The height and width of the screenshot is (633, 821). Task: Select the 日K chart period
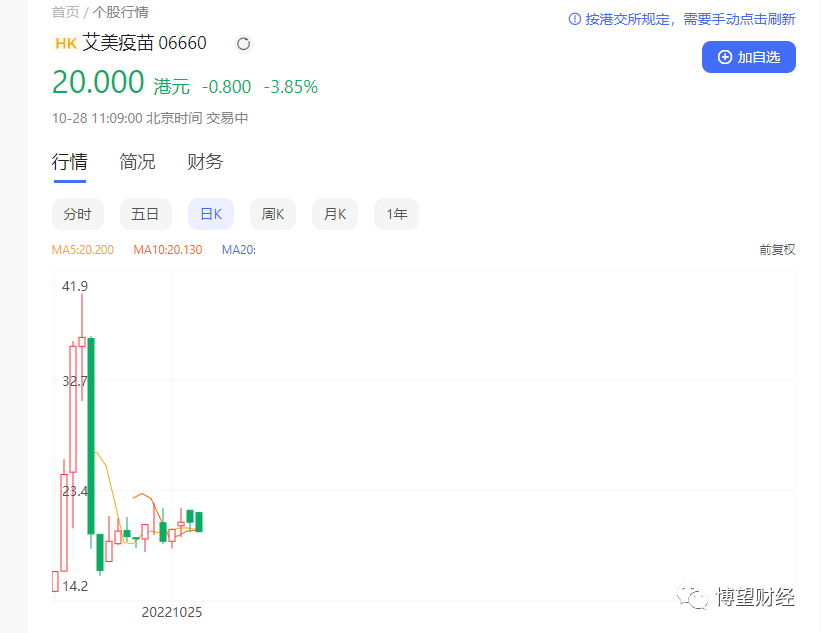click(211, 214)
